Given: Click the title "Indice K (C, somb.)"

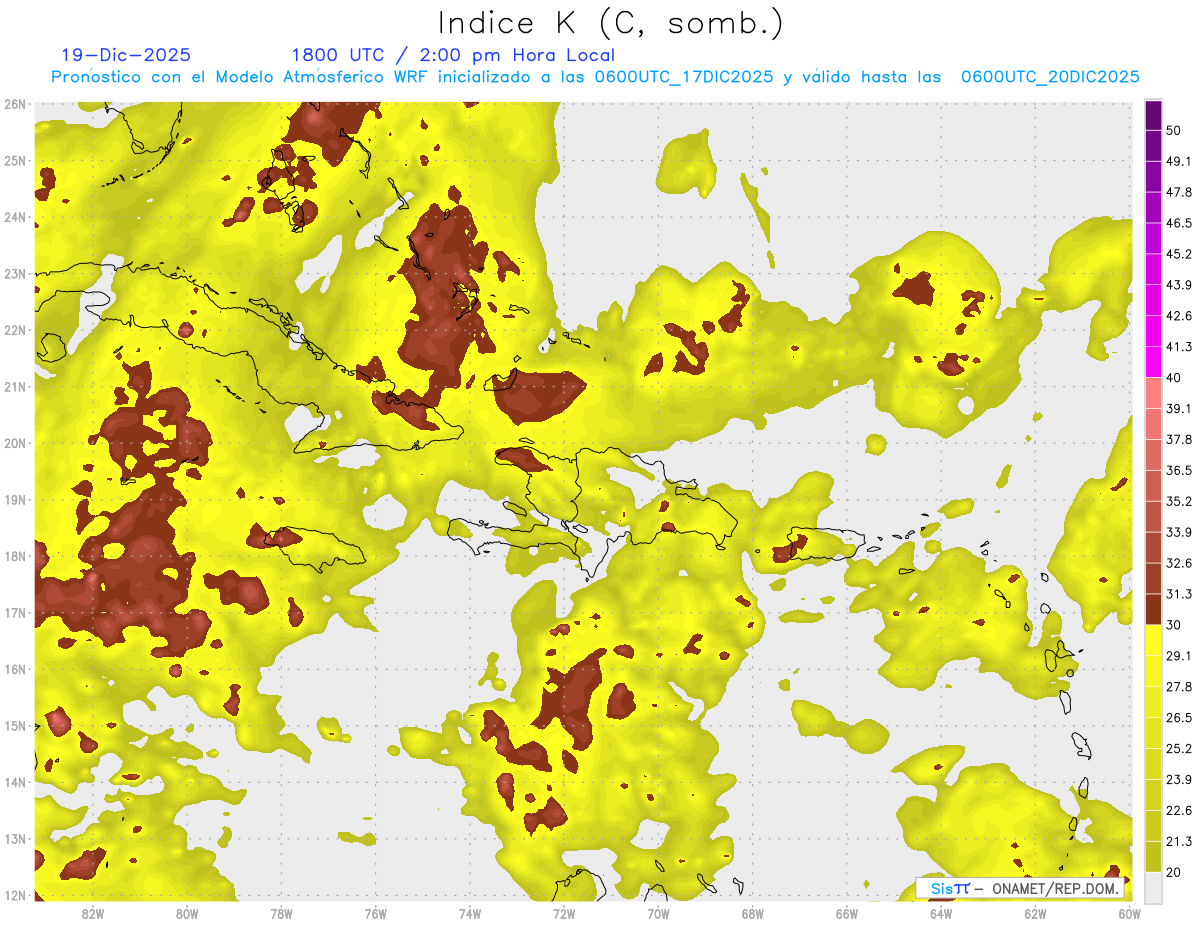Looking at the screenshot, I should [x=611, y=22].
